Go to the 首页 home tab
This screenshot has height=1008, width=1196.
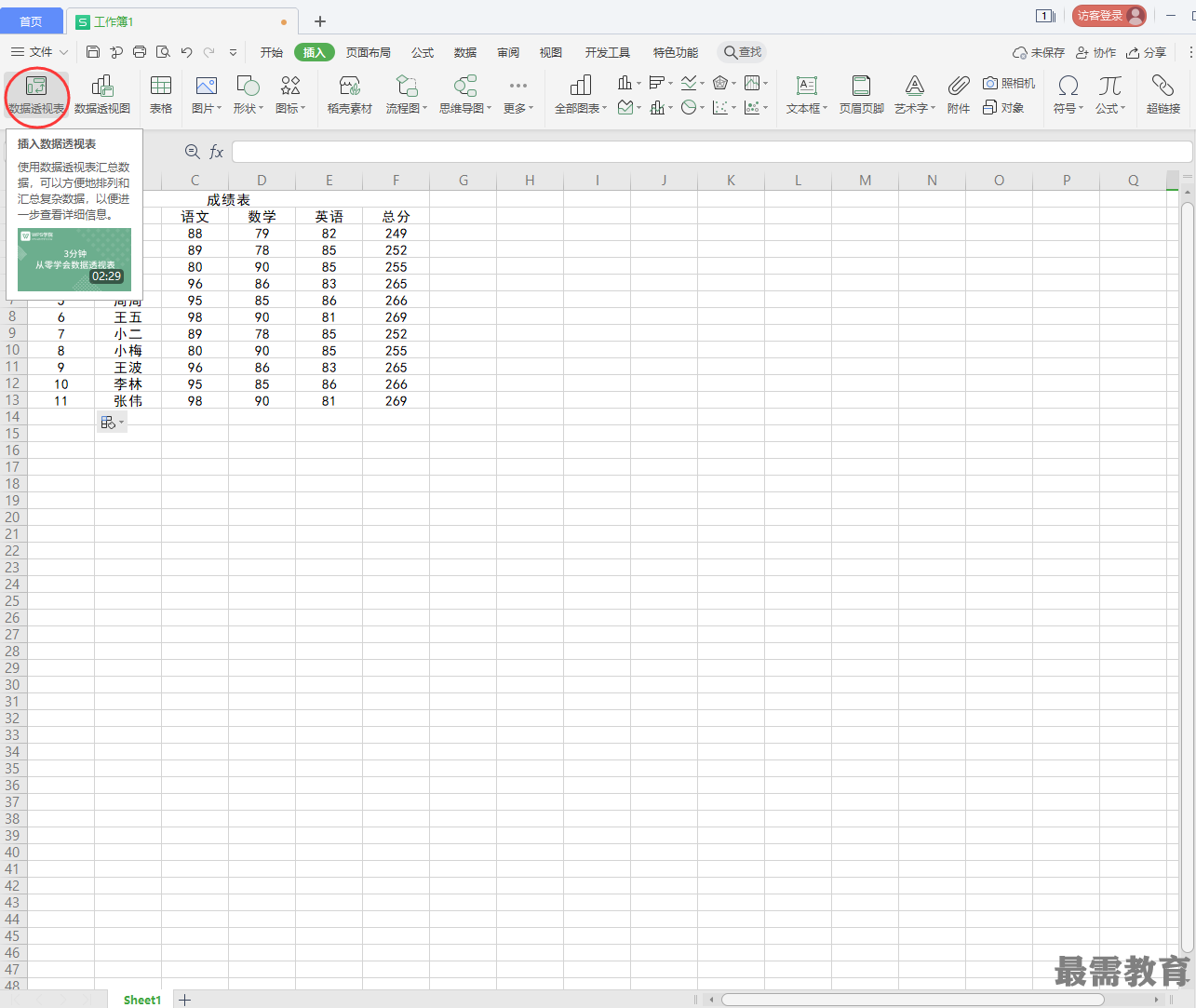pos(31,21)
